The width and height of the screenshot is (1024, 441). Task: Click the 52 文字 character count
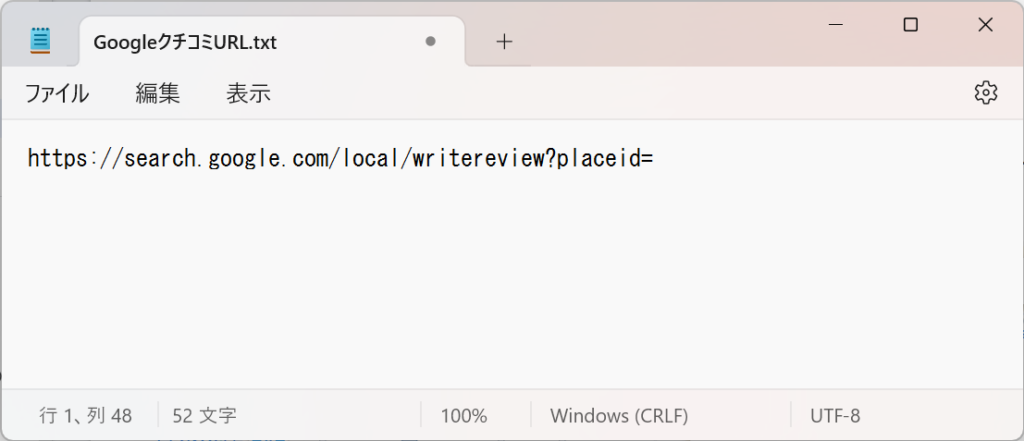click(204, 416)
